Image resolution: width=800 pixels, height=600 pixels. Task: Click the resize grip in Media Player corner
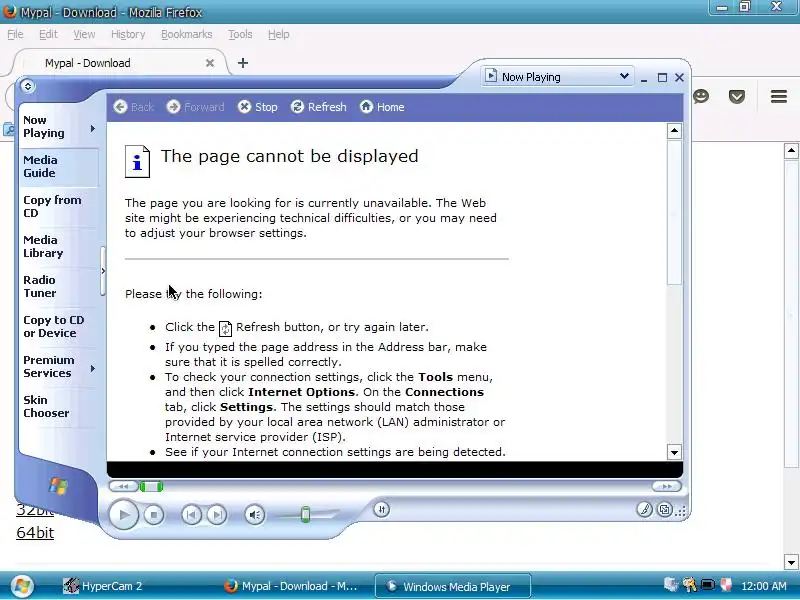click(681, 511)
